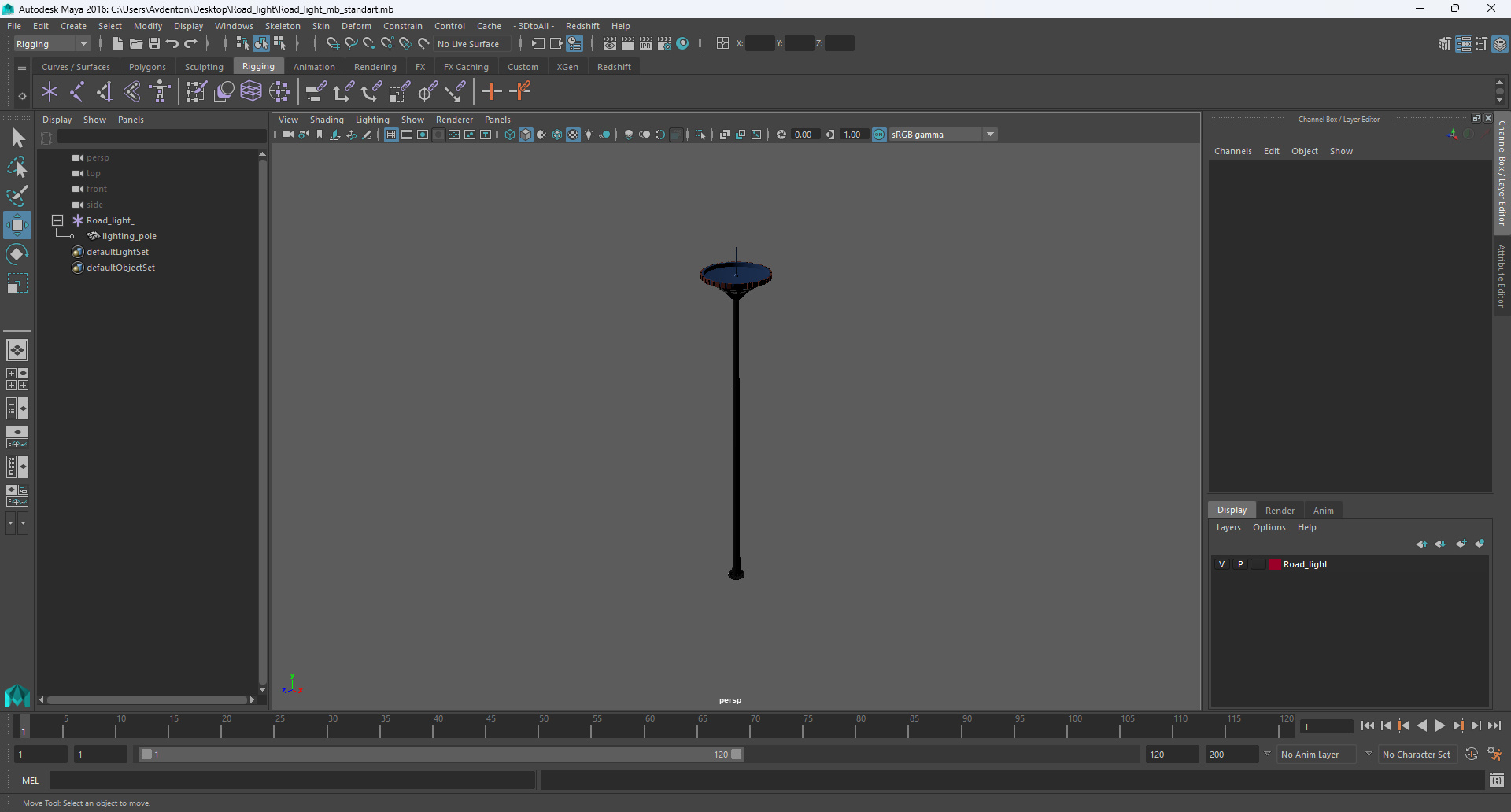Click the Save Scene icon
Viewport: 1511px width, 812px height.
tap(154, 44)
